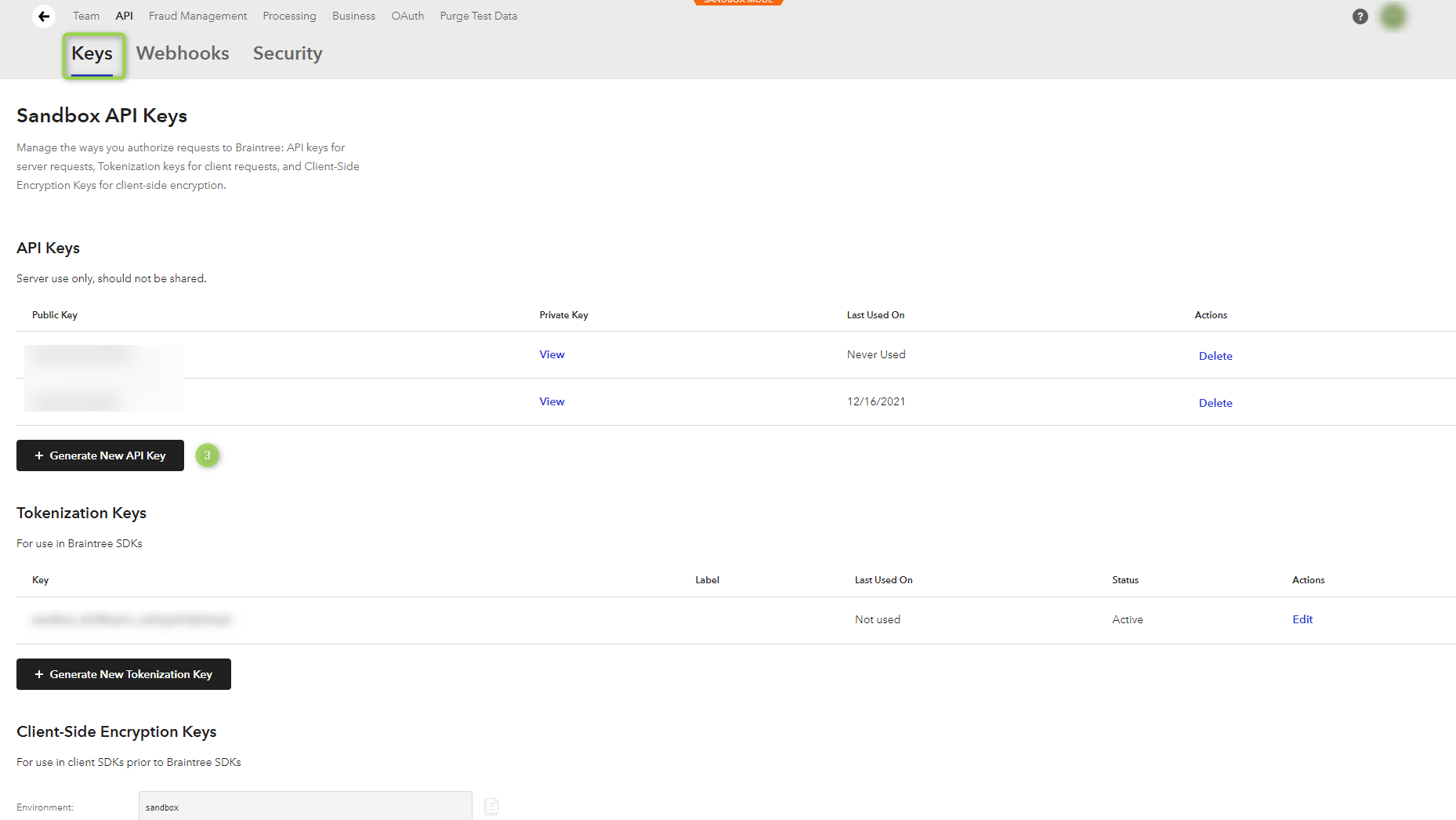Viewport: 1456px width, 820px height.
Task: Click the Client-Side Encryption Keys heading
Action: [117, 731]
